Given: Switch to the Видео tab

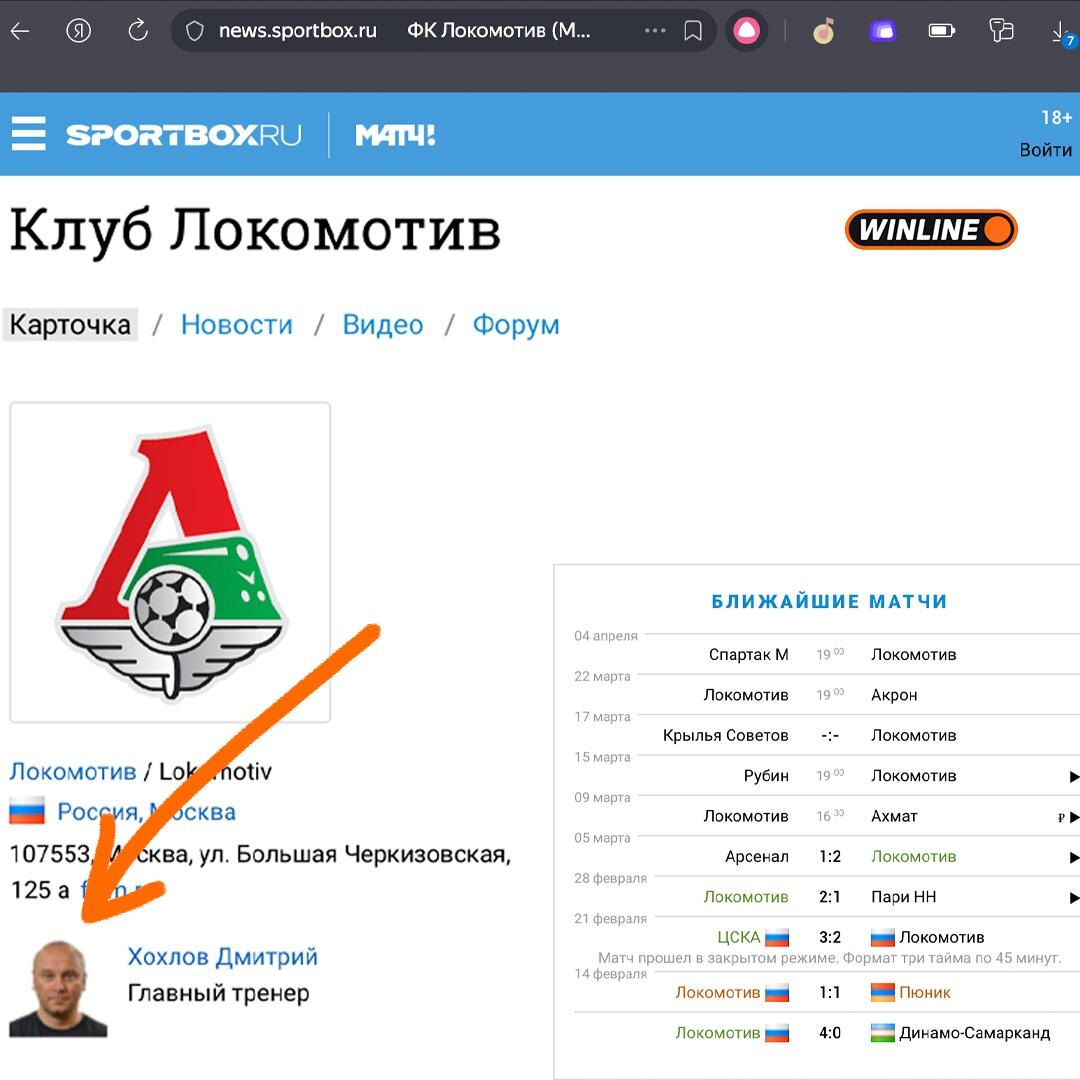Looking at the screenshot, I should pos(383,324).
